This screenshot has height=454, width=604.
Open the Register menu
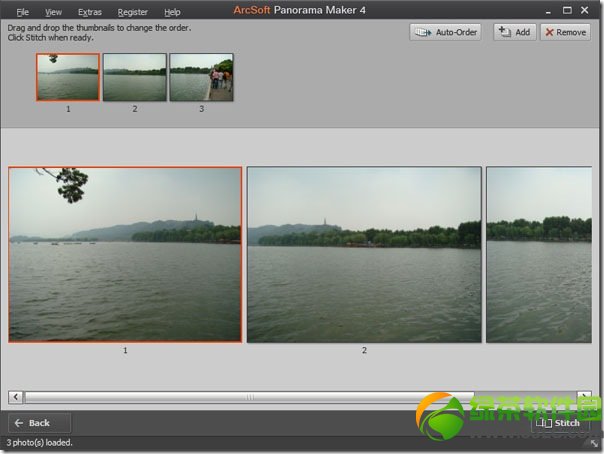tap(133, 12)
